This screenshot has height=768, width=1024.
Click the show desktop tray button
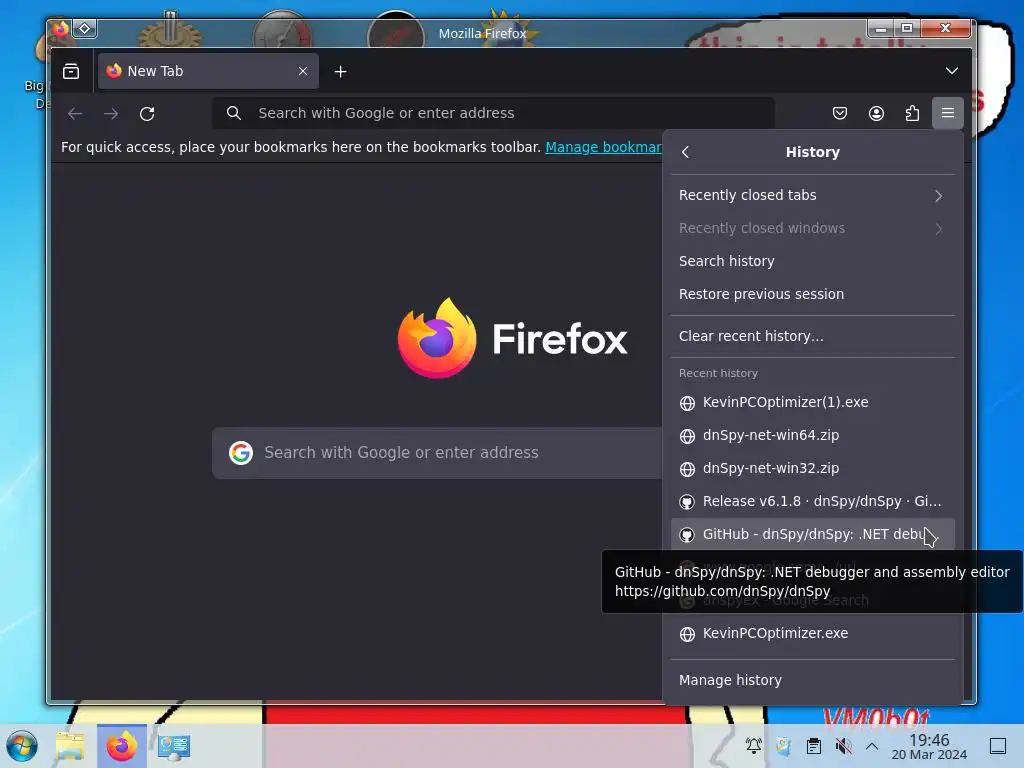click(998, 745)
